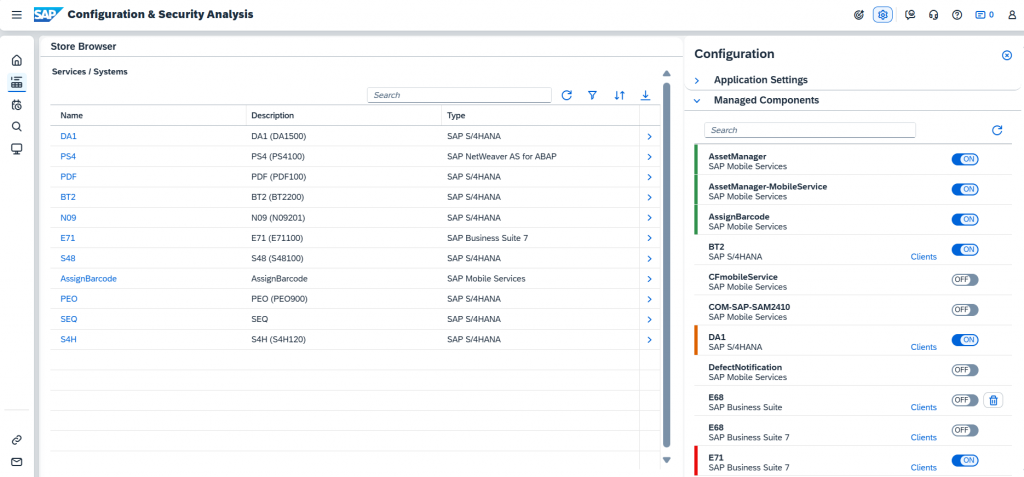The width and height of the screenshot is (1024, 477).
Task: Open Clients link for BT2 component
Action: point(923,257)
